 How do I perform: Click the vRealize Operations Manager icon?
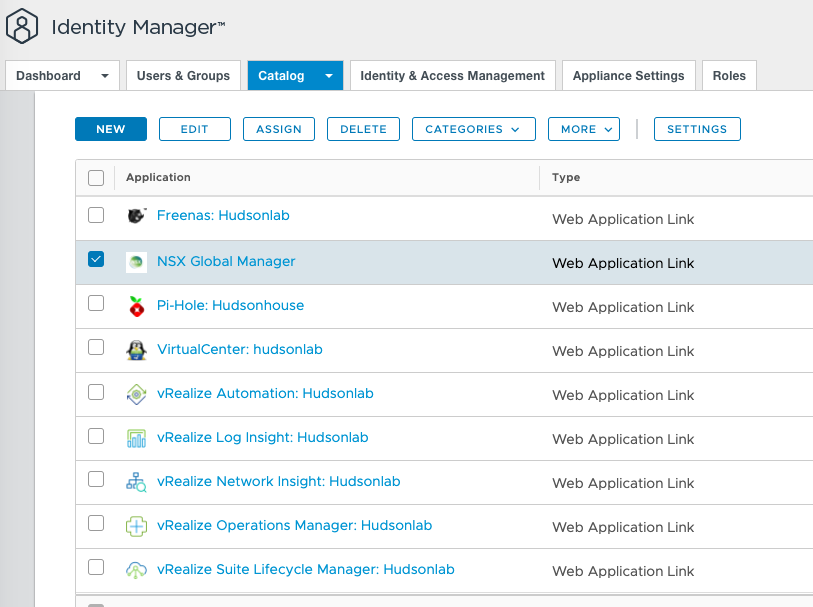136,527
